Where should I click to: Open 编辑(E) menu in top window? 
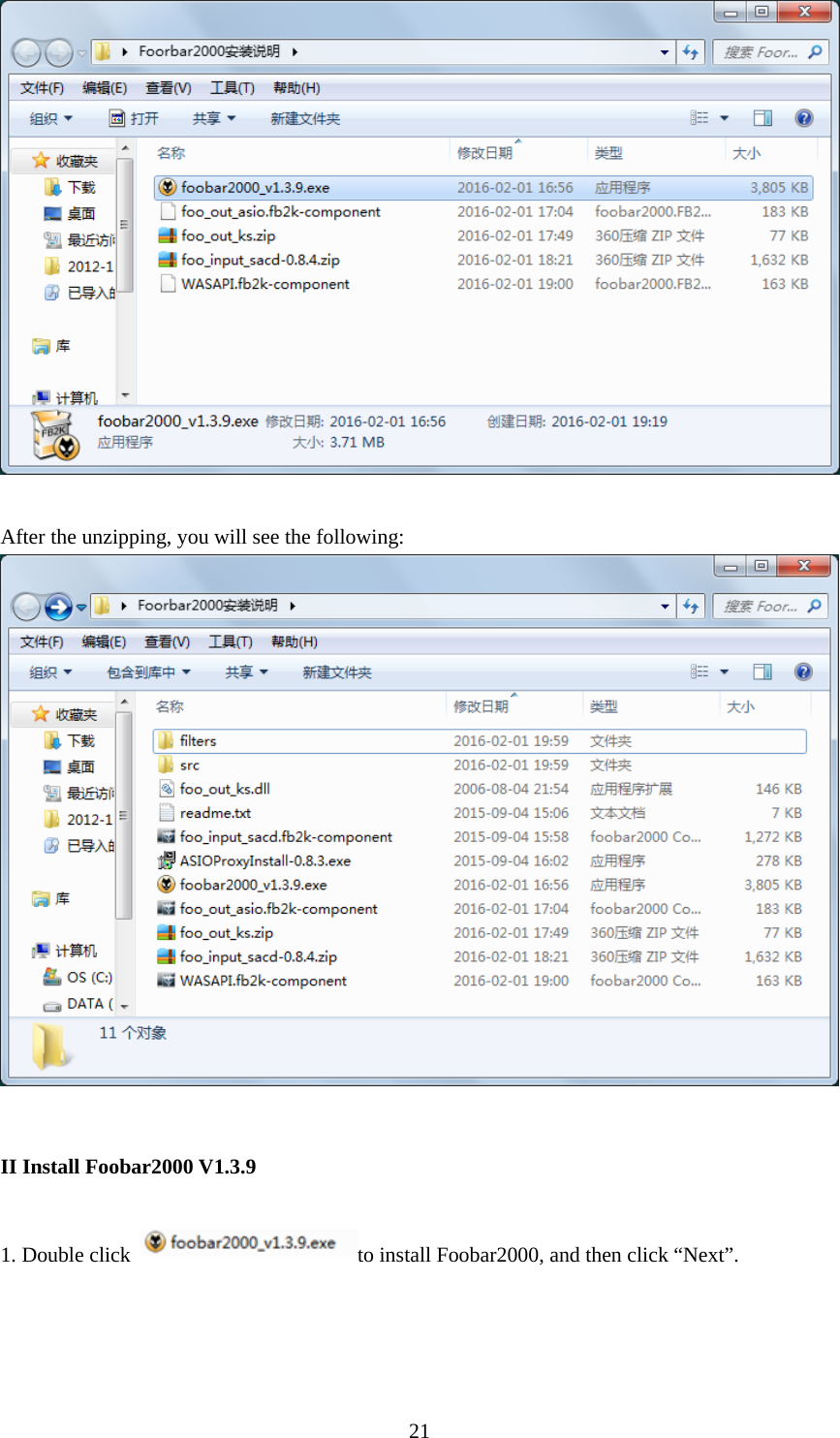[x=105, y=88]
